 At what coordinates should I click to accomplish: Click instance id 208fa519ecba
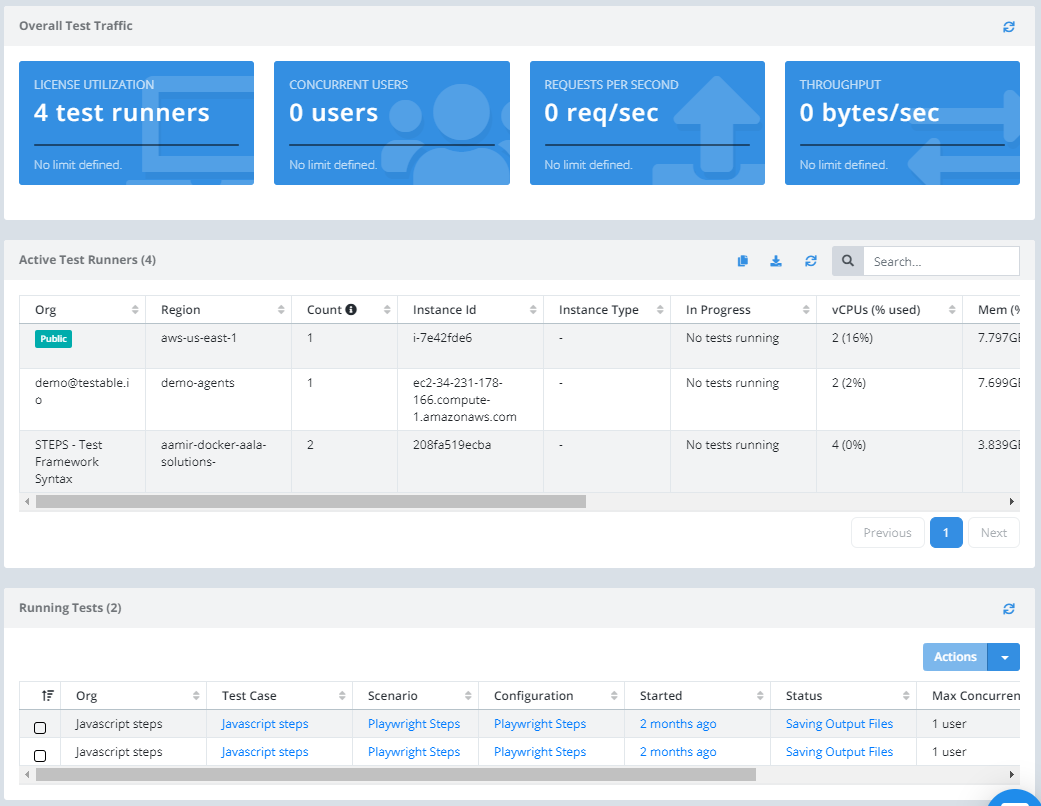[x=452, y=445]
